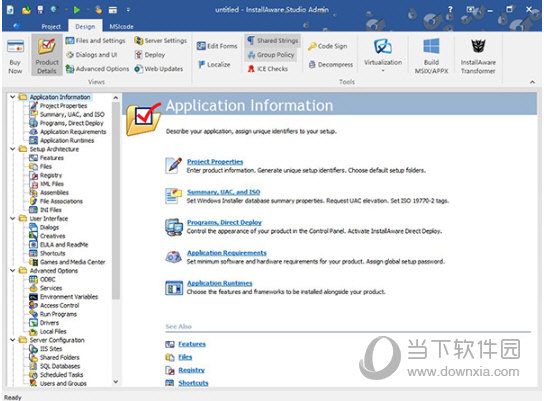
Task: Click the Programs, Direct Deploy monitor icon
Action: [x=174, y=227]
